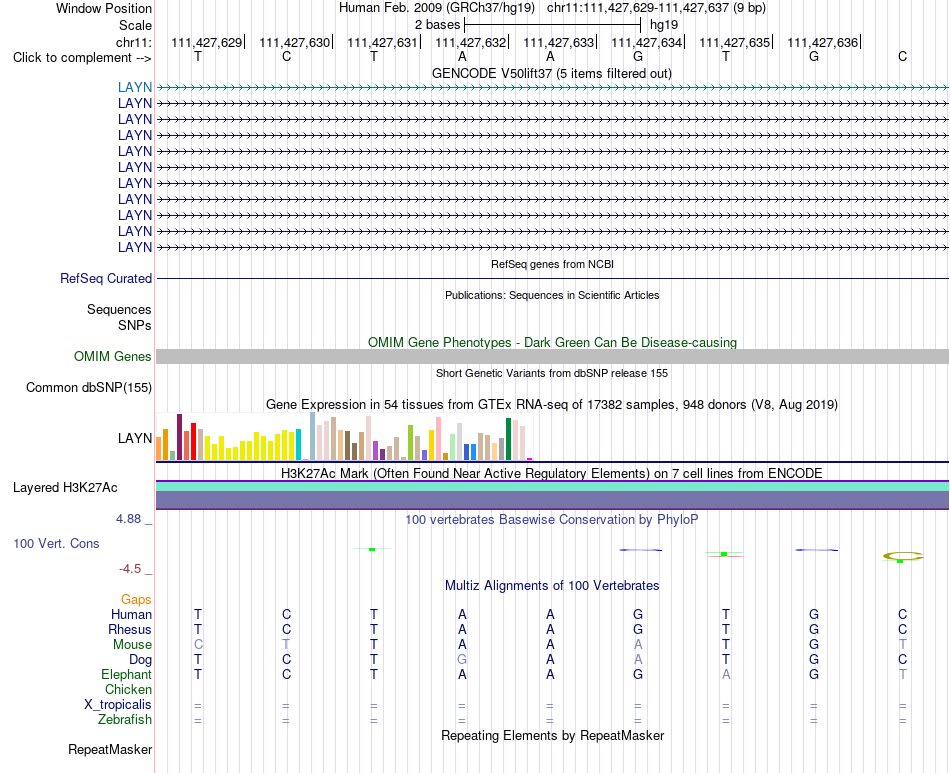Select the Human species label
Image resolution: width=950 pixels, height=773 pixels.
click(131, 614)
